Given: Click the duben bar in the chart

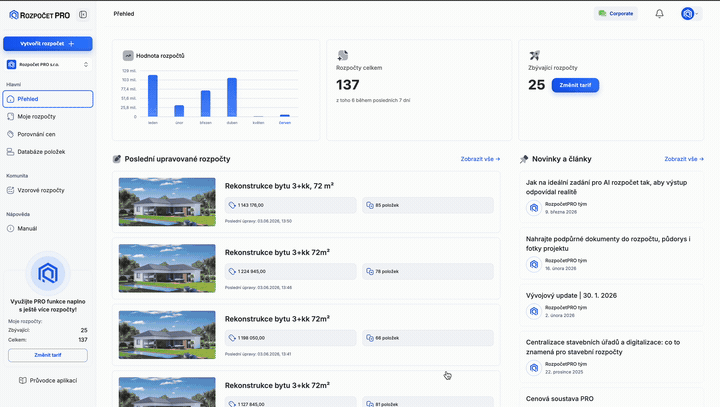Looking at the screenshot, I should click(x=232, y=97).
